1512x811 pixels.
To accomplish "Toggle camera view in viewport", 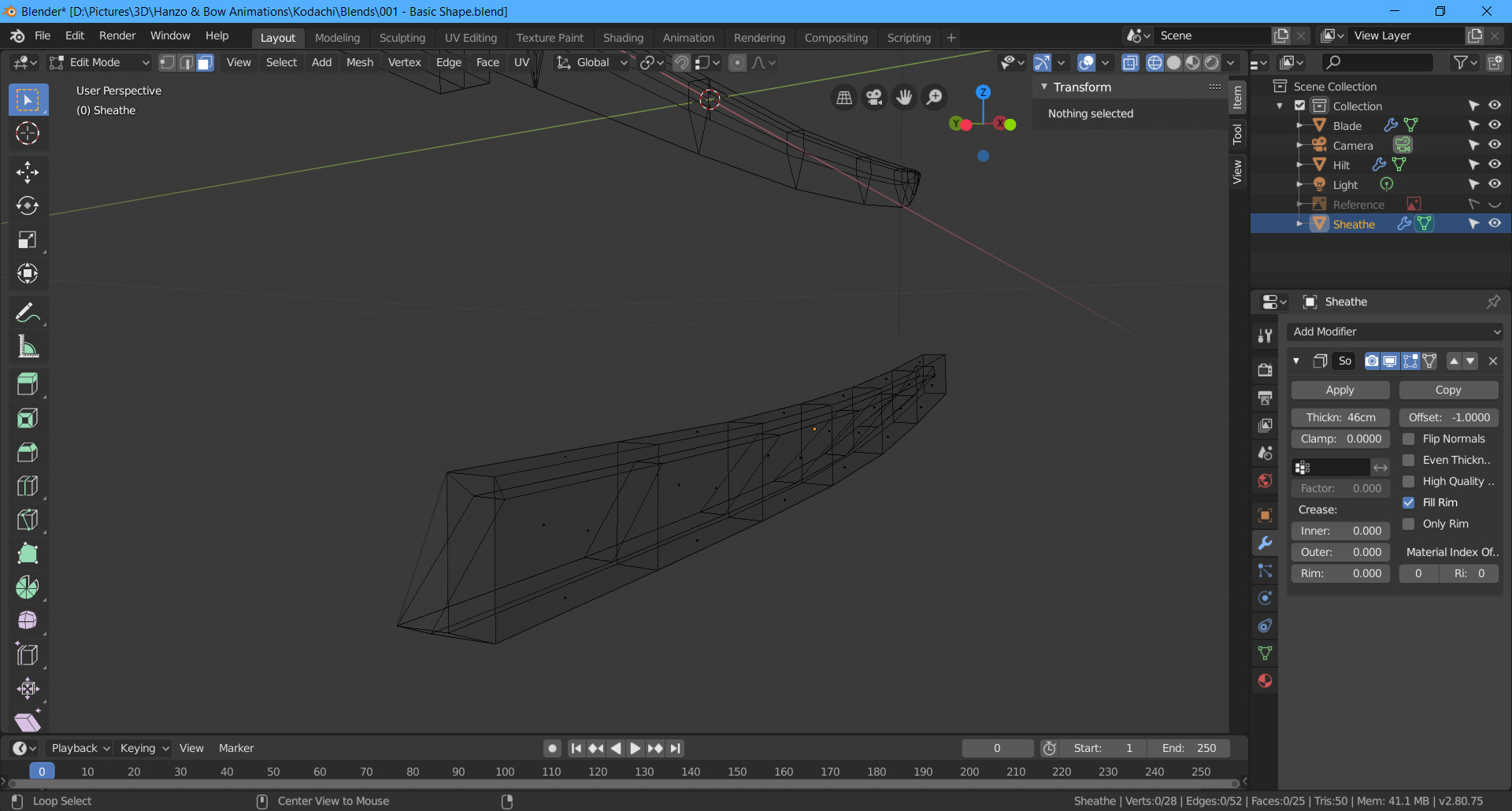I will click(874, 97).
